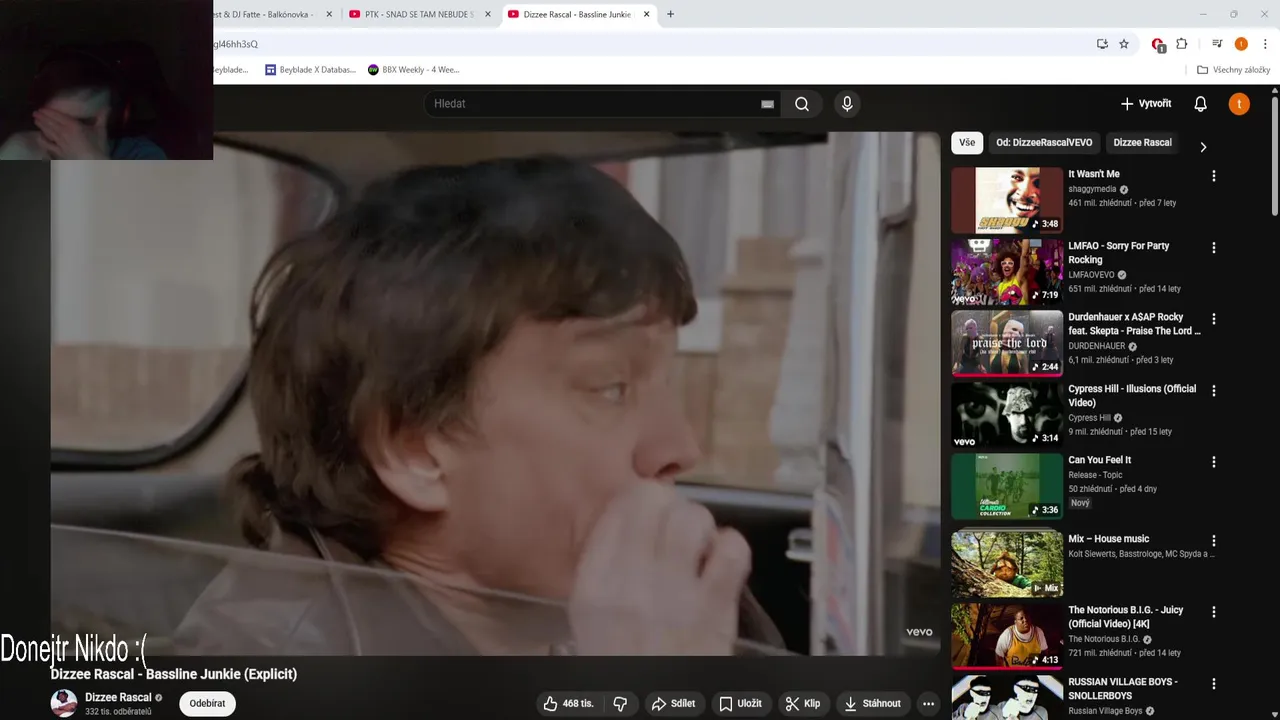Pause the video by clicking the player

pos(495,393)
